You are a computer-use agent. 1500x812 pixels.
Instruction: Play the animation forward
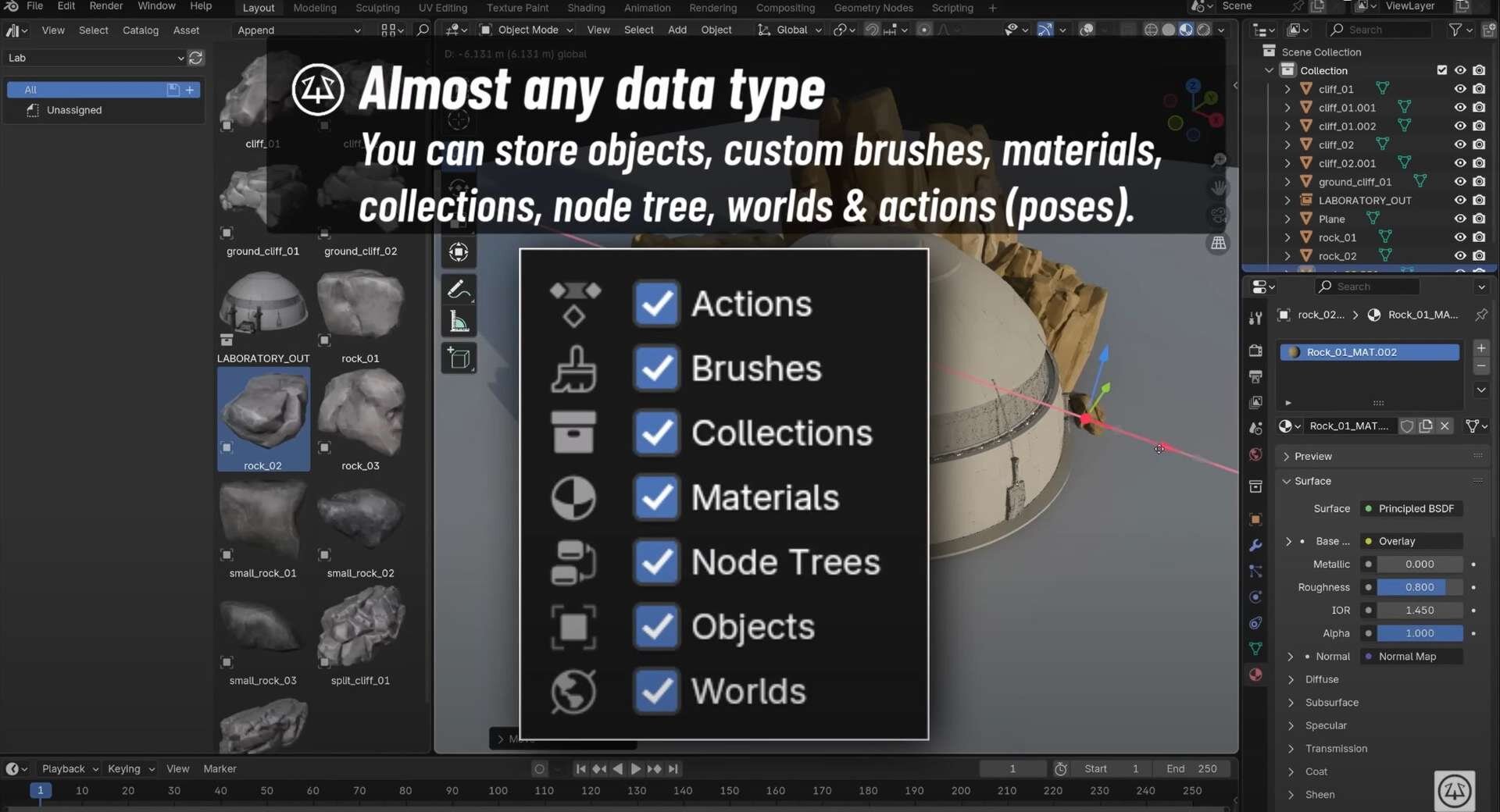(x=635, y=769)
